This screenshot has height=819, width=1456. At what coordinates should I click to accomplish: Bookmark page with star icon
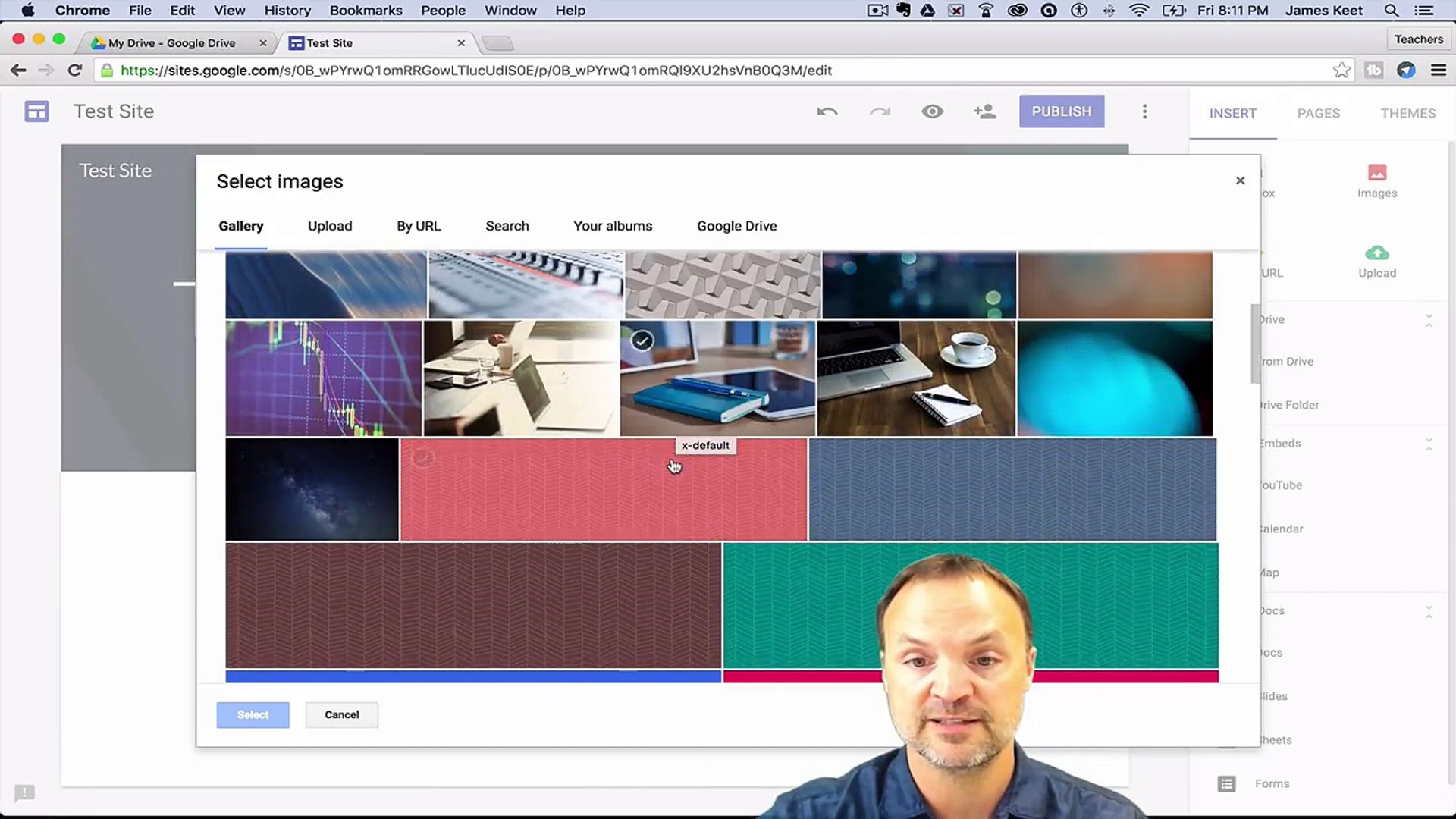pos(1341,71)
